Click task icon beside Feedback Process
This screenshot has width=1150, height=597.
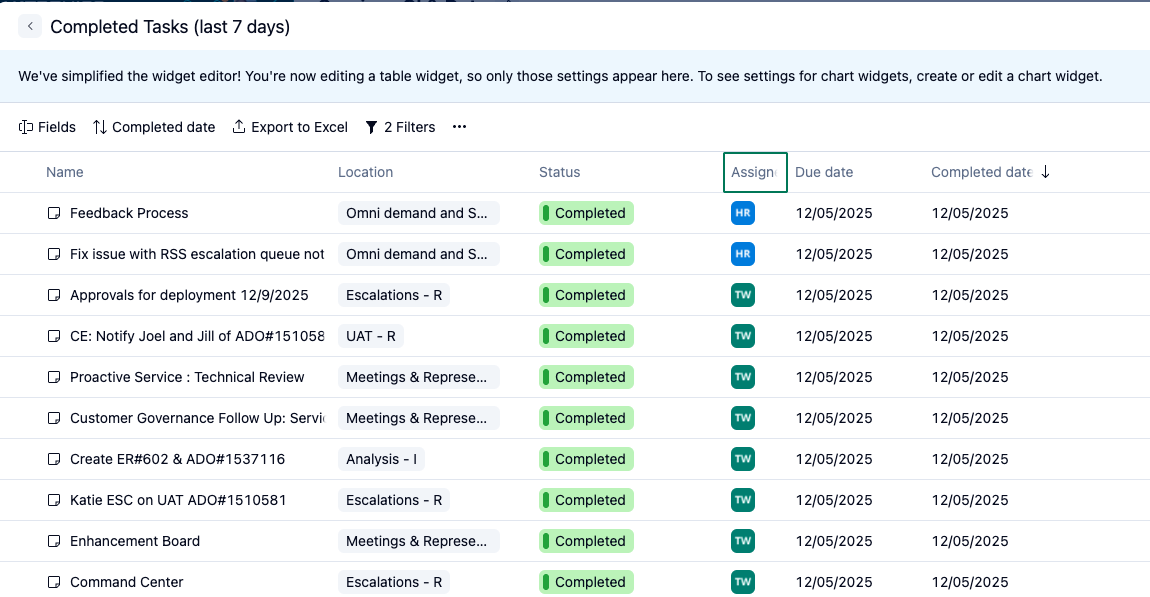(54, 213)
